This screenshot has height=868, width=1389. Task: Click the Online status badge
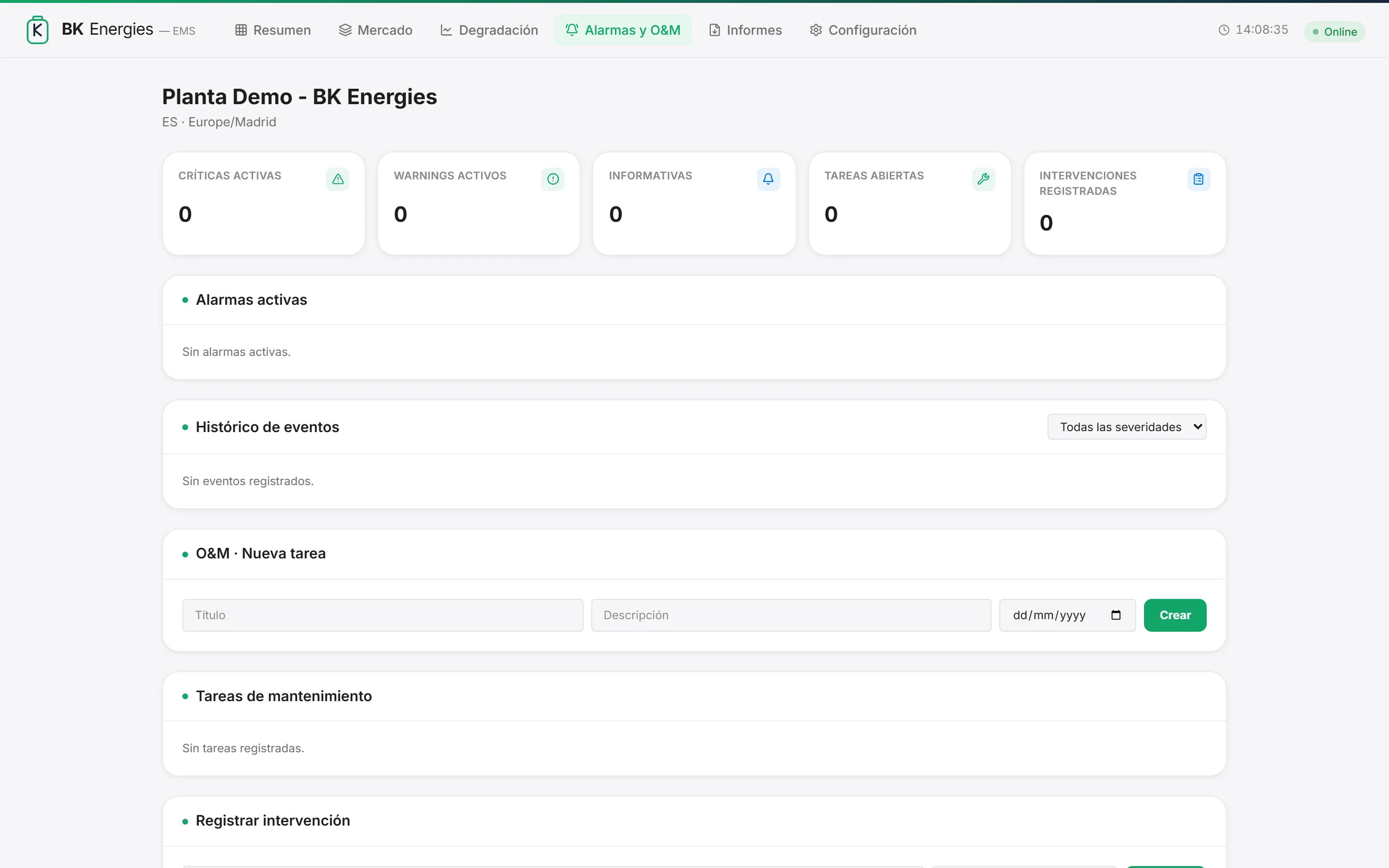click(1335, 31)
